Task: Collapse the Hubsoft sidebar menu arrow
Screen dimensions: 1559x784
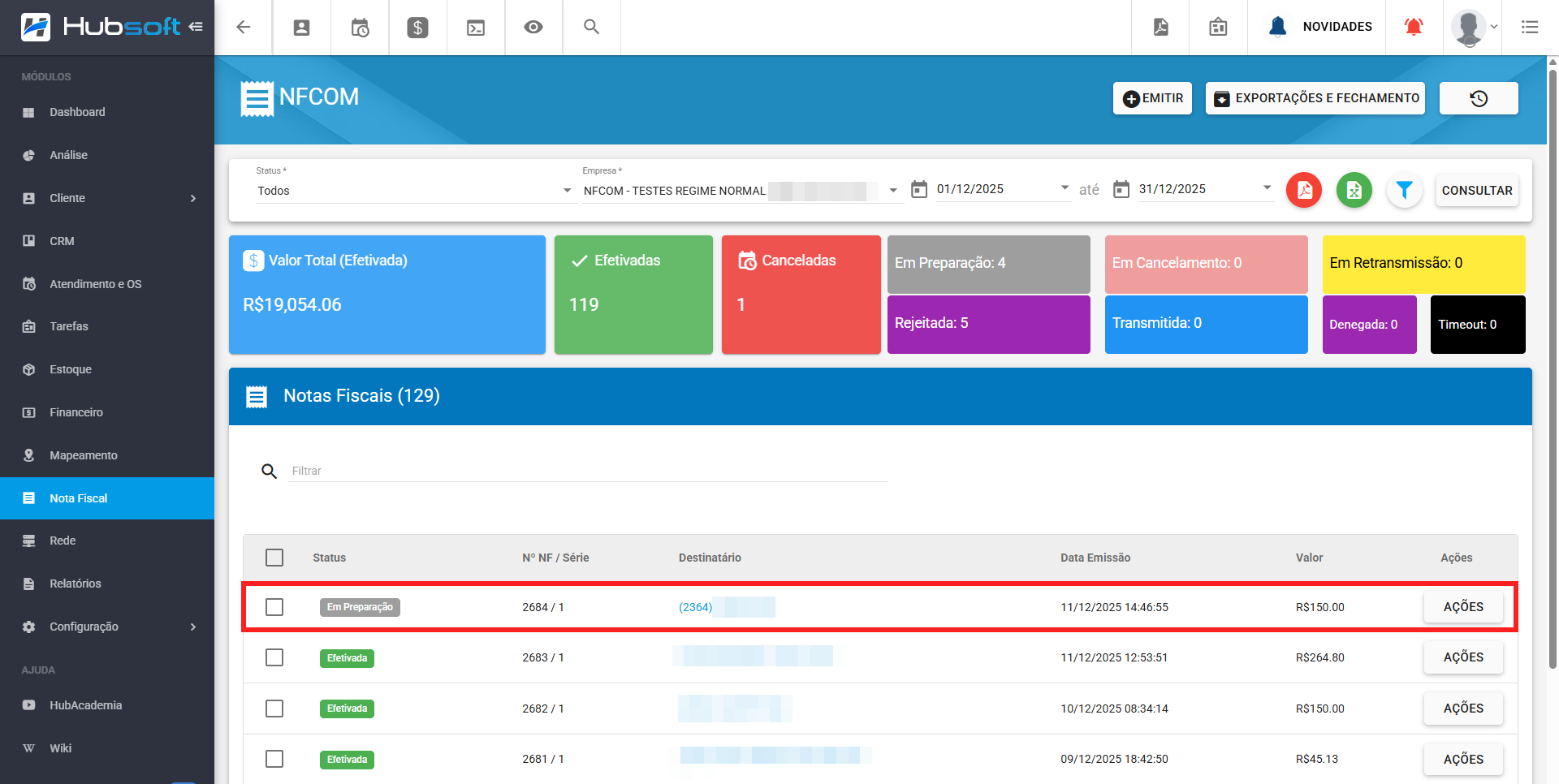Action: pos(196,27)
